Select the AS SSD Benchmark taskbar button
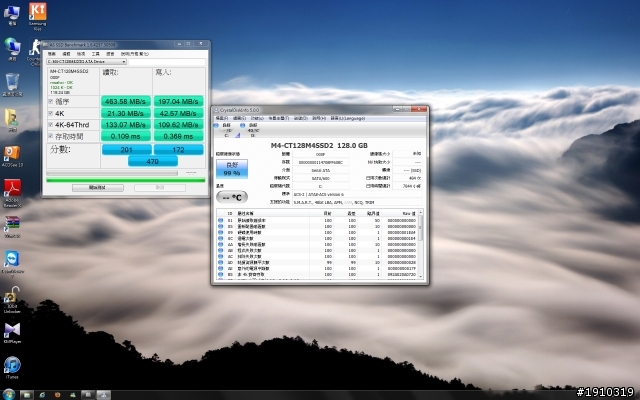The width and height of the screenshot is (640, 400). click(x=88, y=395)
